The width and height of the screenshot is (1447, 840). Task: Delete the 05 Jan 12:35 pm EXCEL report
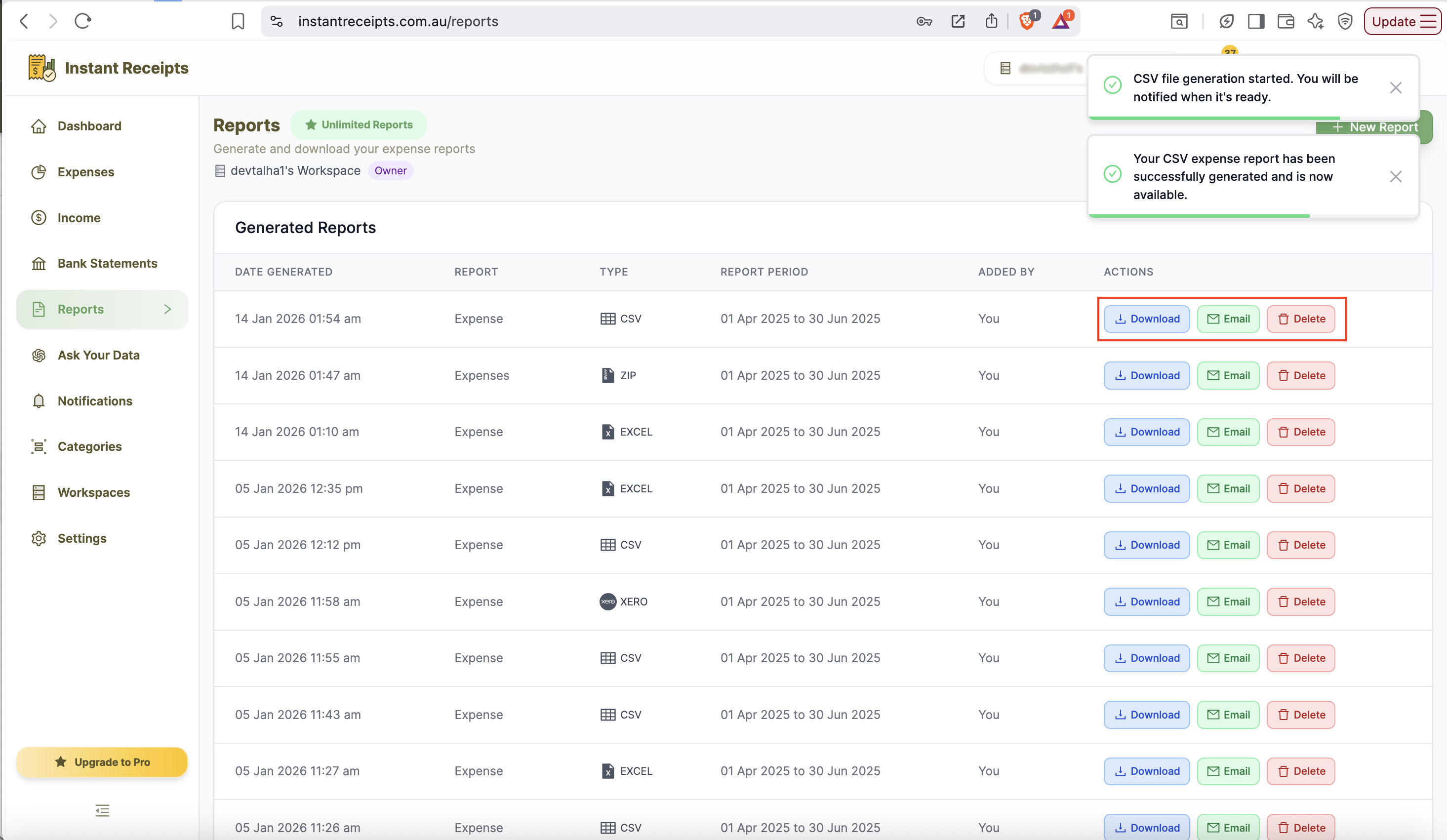[x=1301, y=488]
